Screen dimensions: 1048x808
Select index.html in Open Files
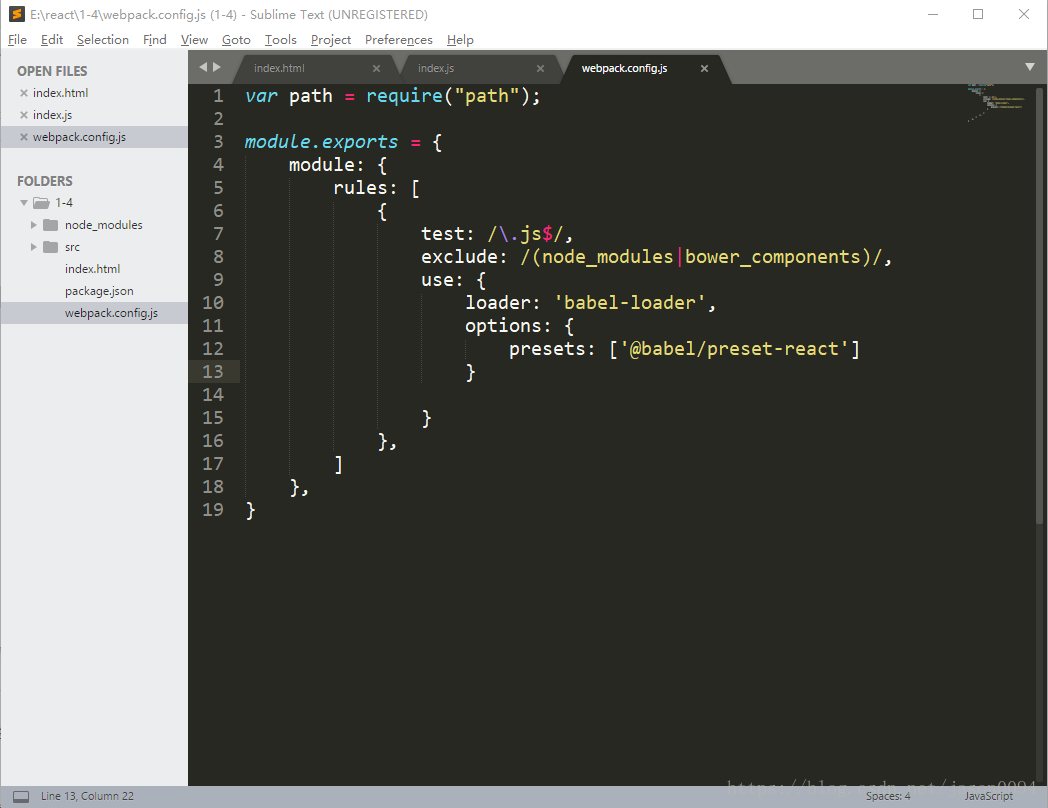coord(60,93)
